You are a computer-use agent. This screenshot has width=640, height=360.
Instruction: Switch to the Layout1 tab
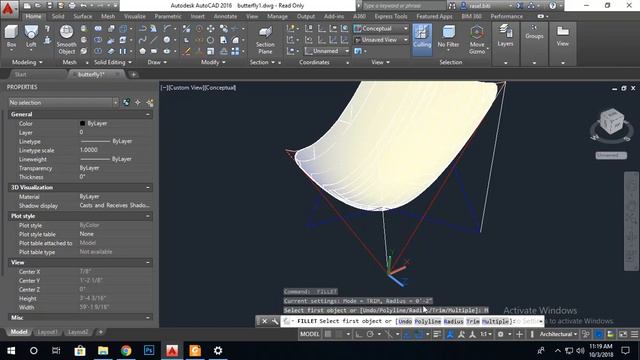click(47, 332)
